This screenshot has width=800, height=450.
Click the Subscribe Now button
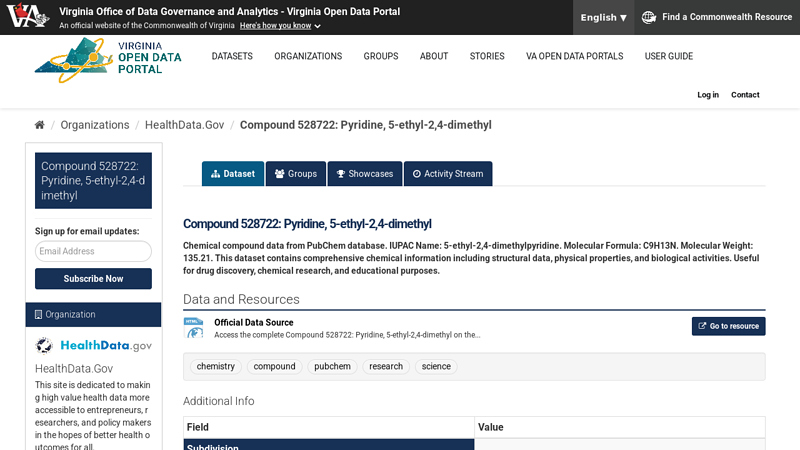point(93,279)
